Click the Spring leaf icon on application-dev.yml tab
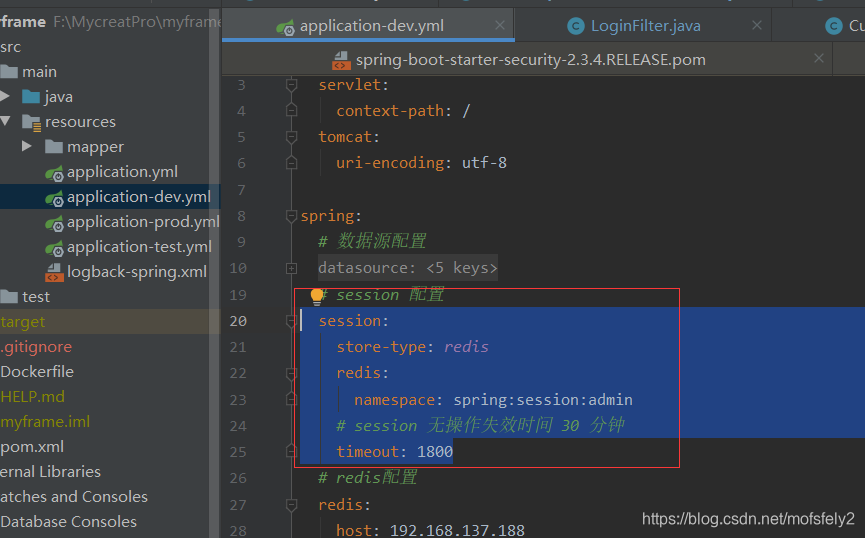The height and width of the screenshot is (538, 865). click(x=285, y=26)
